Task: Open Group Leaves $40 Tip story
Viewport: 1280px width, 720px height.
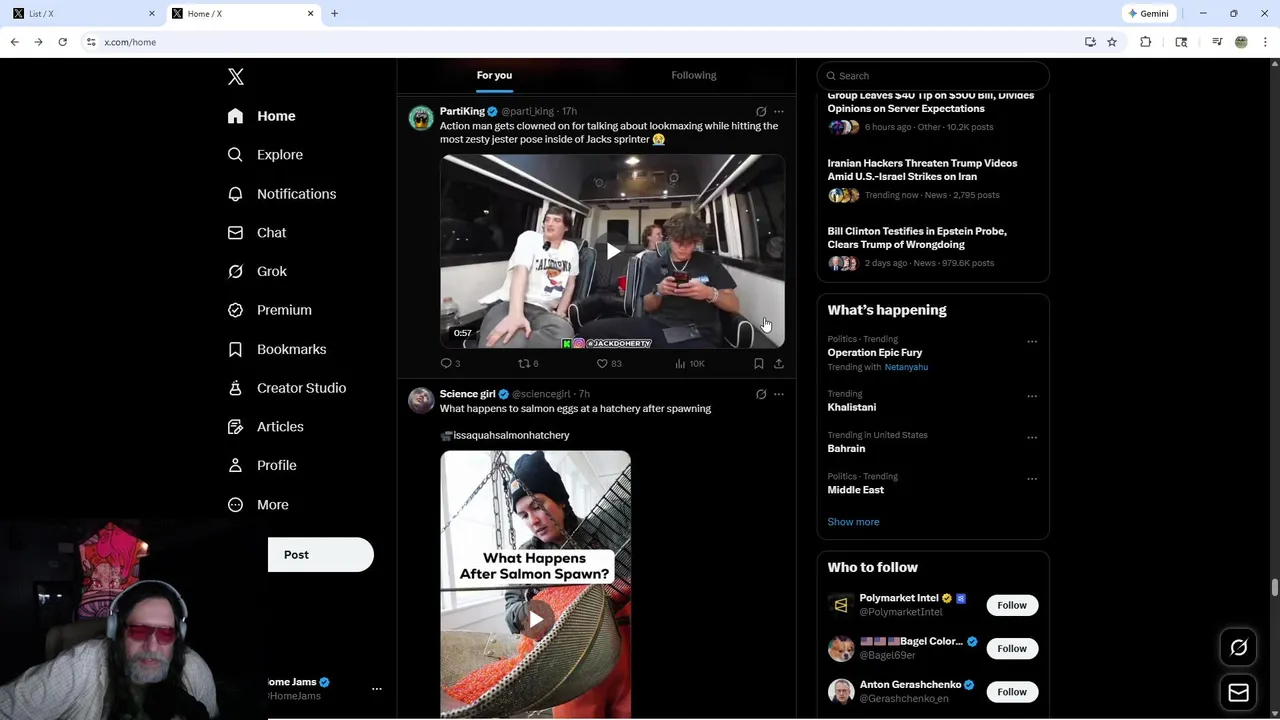Action: (931, 102)
